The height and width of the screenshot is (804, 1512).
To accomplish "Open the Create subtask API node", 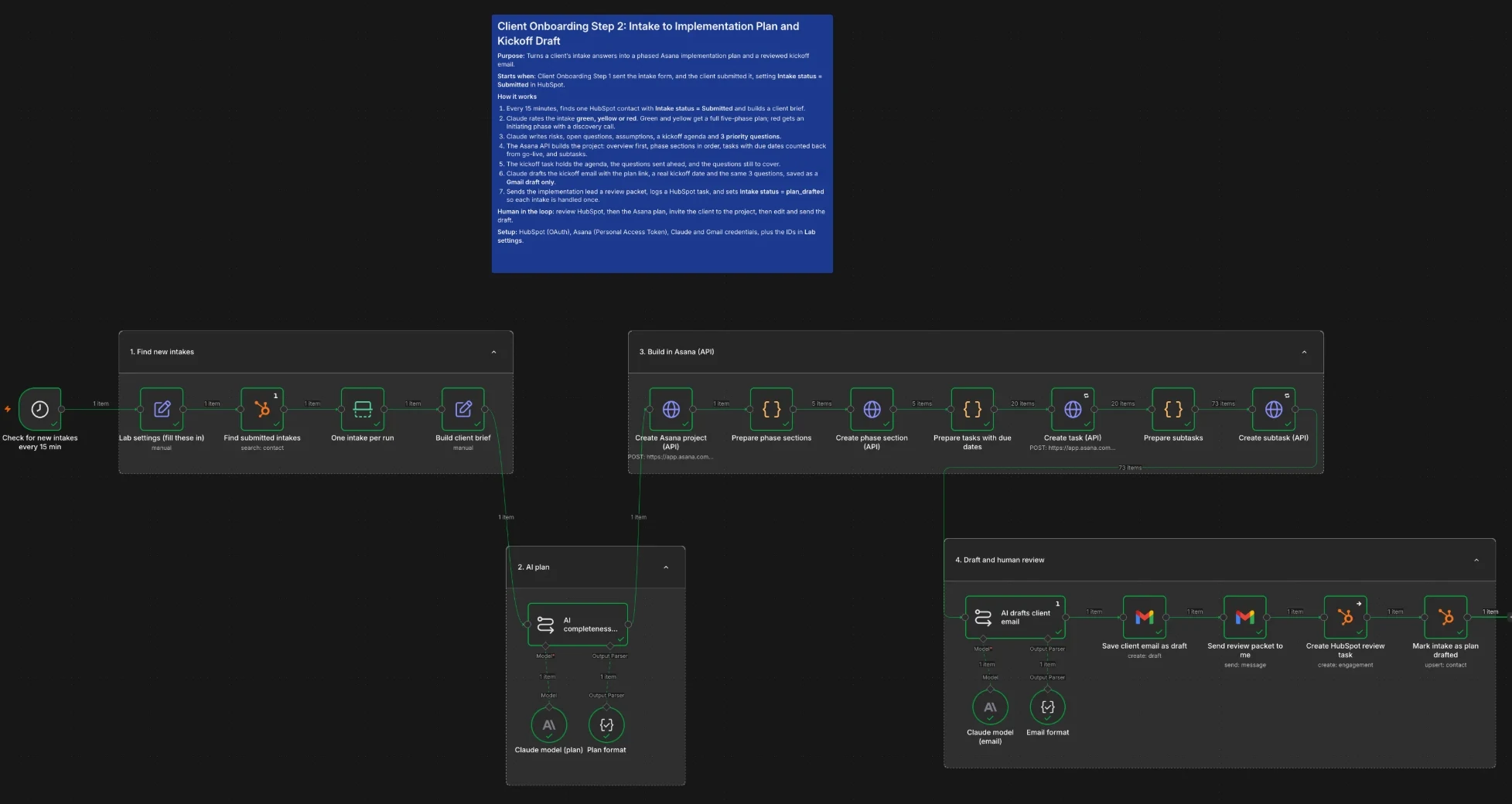I will point(1274,409).
